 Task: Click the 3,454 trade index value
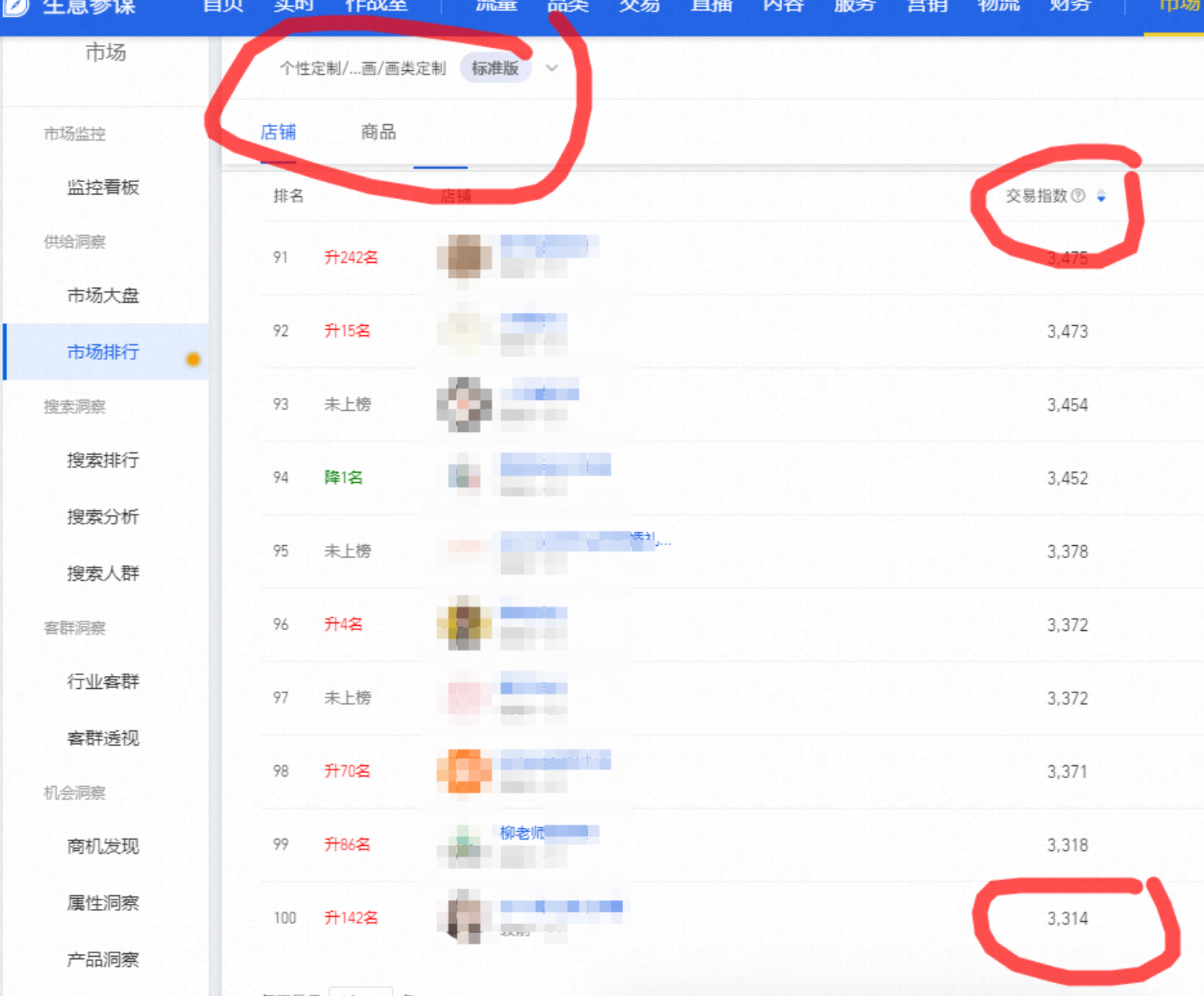[x=1067, y=405]
